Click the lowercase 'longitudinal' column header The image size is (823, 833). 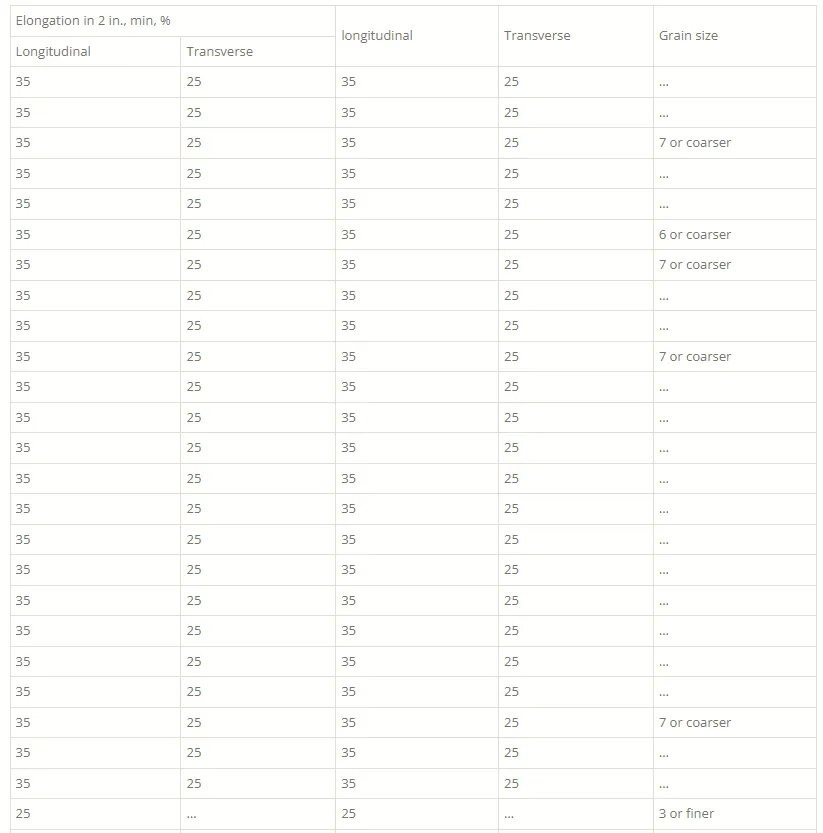coord(377,36)
